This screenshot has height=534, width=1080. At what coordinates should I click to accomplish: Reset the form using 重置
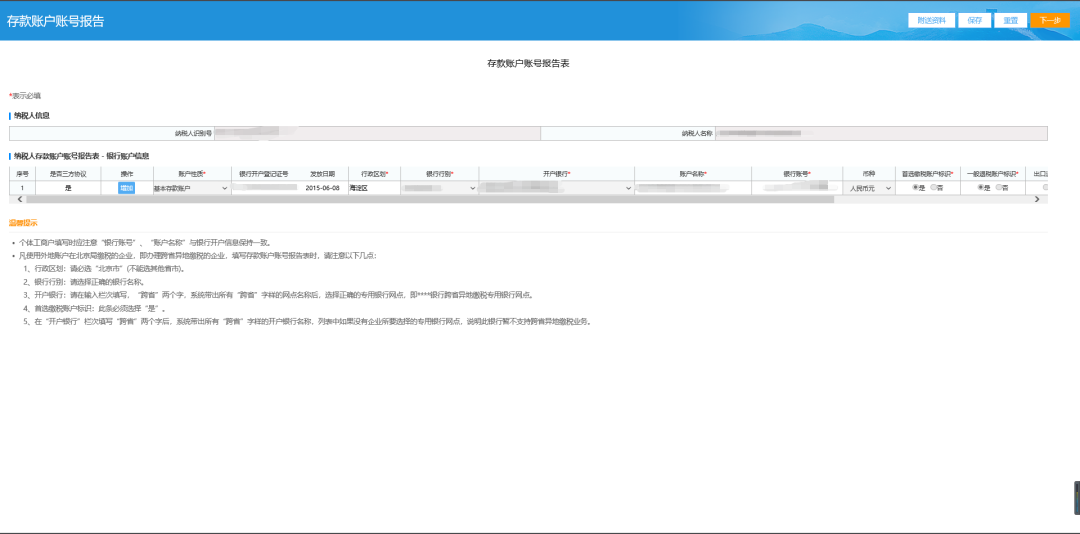coord(1010,21)
